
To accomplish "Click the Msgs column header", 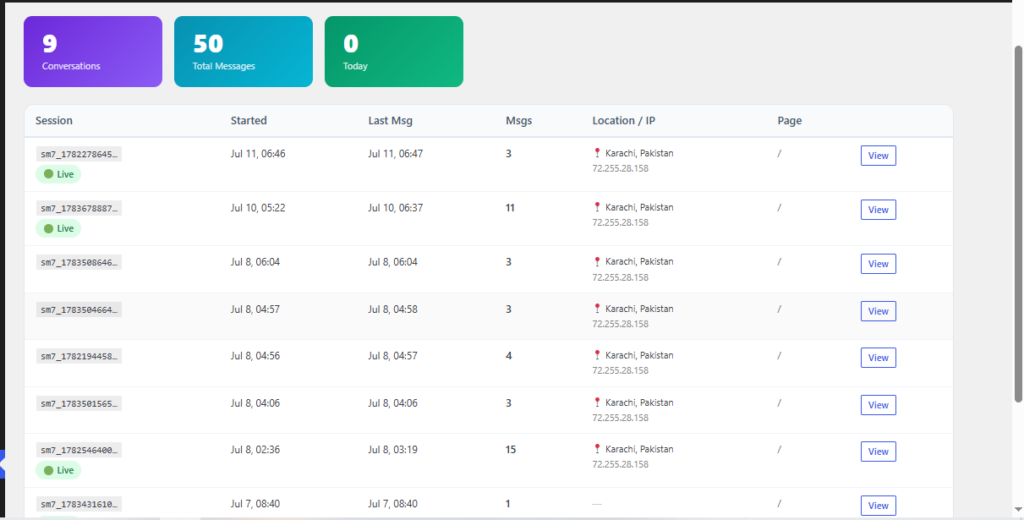I will pos(519,121).
